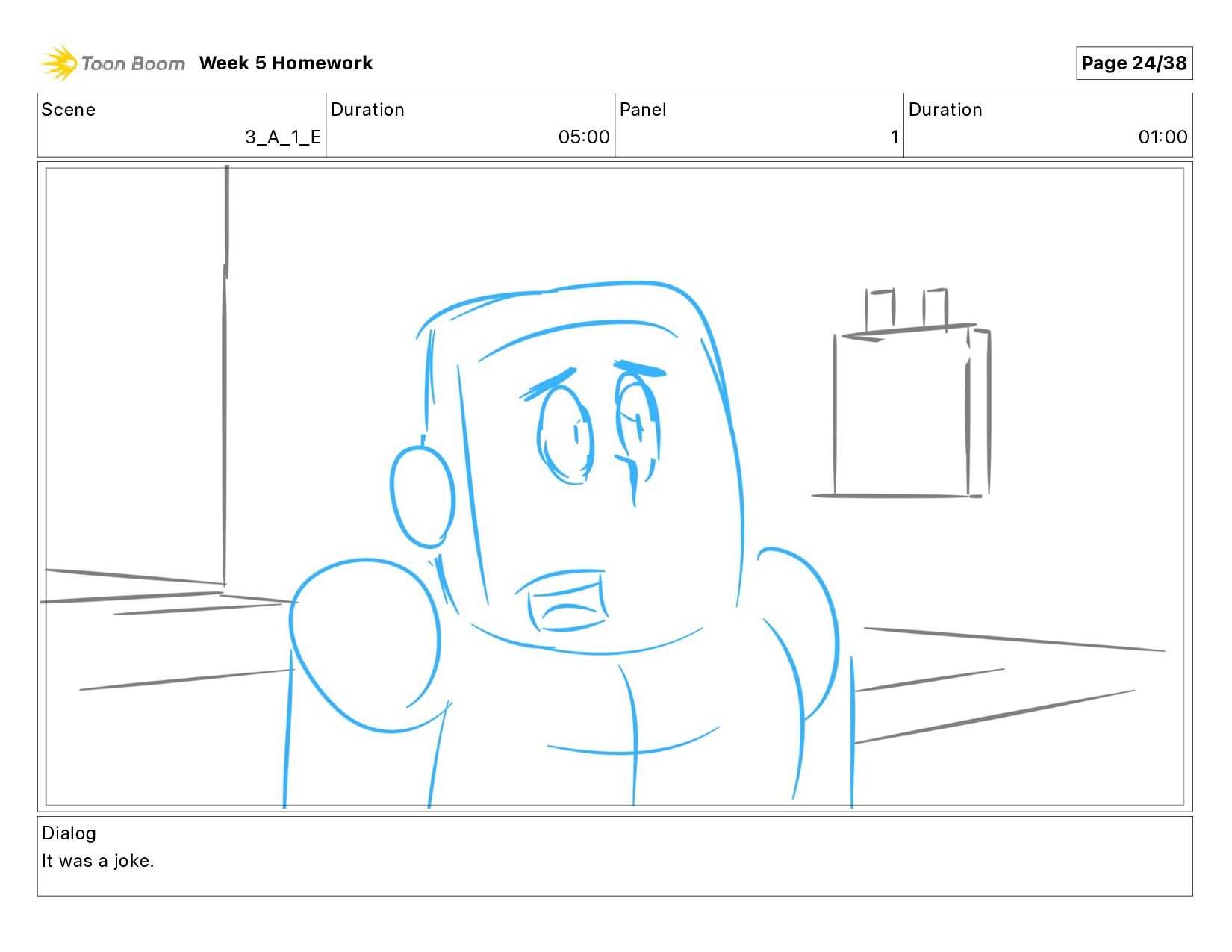Click the 'Dialog' label
1232x952 pixels.
(69, 833)
